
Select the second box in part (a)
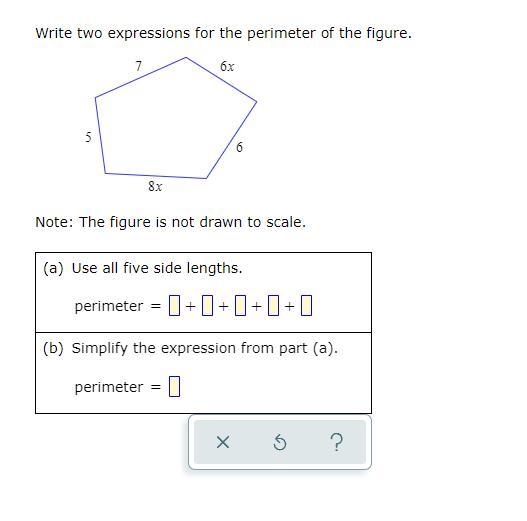pyautogui.click(x=207, y=305)
